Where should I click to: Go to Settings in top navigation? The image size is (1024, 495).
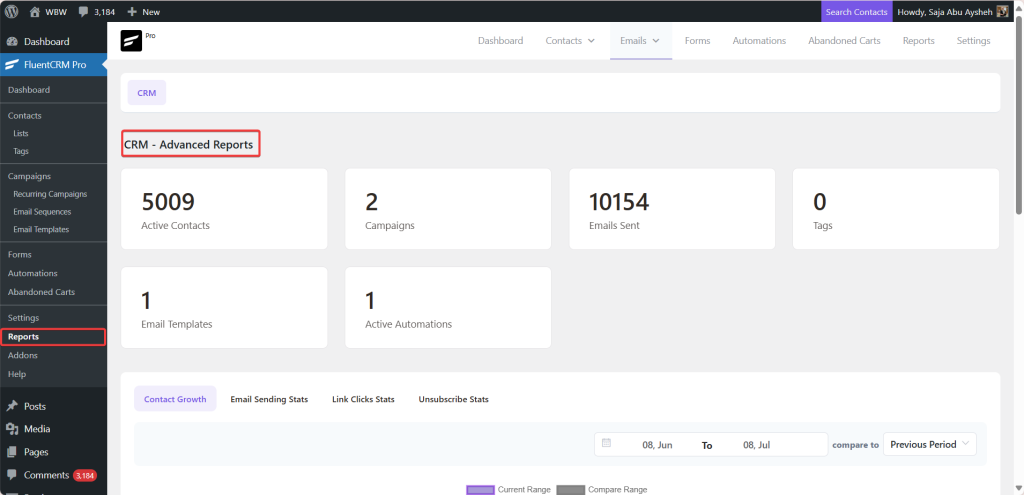coord(973,40)
